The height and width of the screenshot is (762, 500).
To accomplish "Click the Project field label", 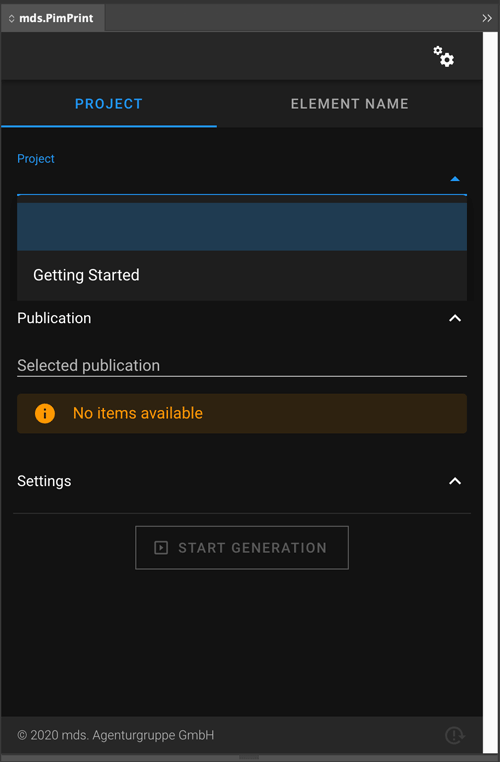I will pyautogui.click(x=36, y=159).
